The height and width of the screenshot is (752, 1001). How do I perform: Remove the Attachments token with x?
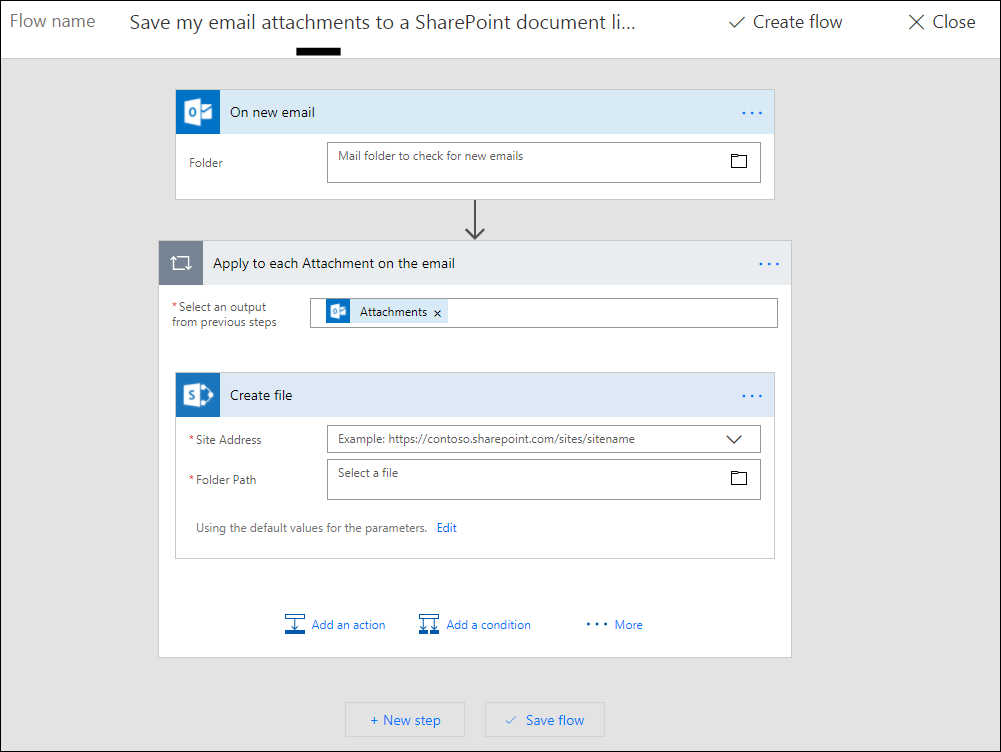437,313
